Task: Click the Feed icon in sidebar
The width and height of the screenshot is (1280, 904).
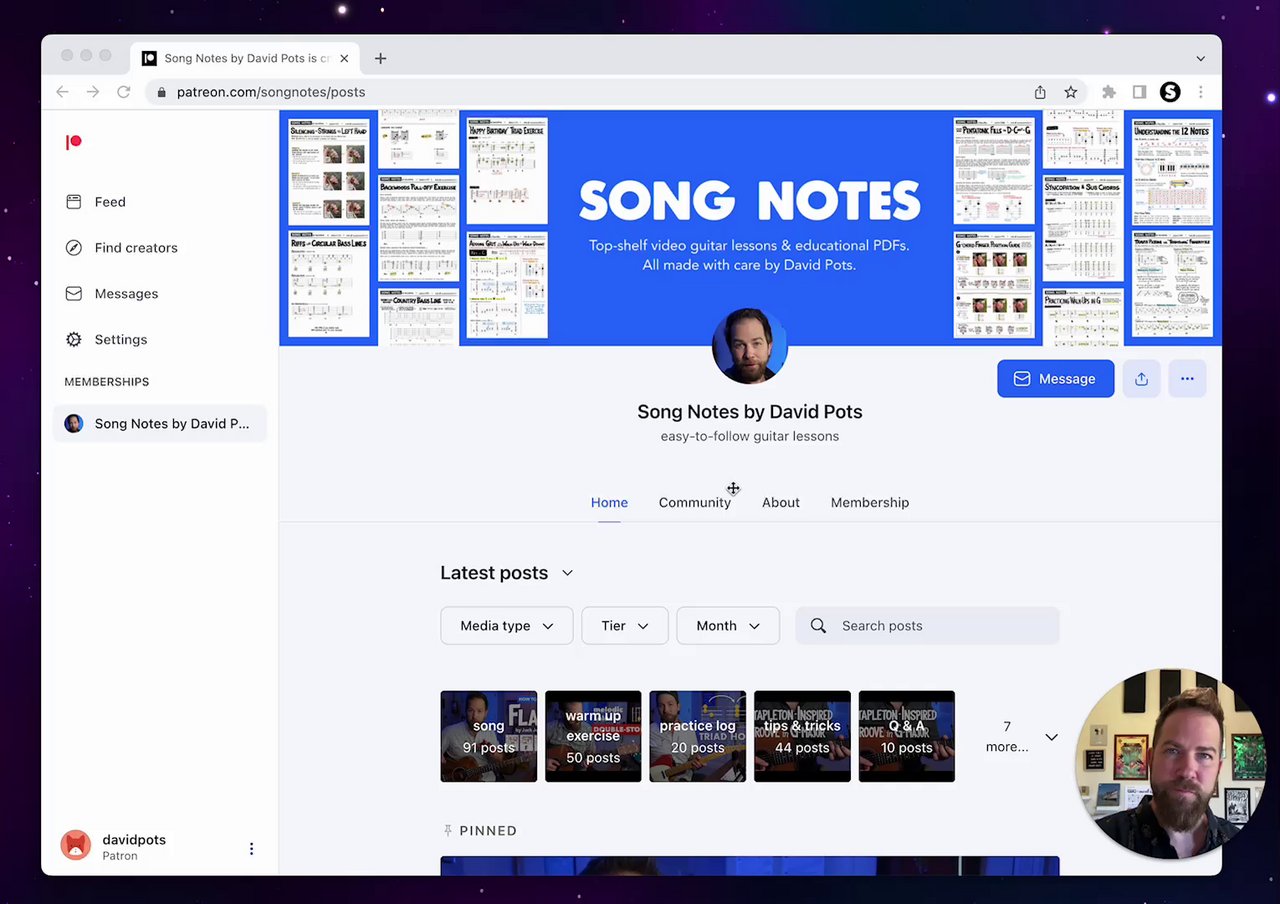Action: (x=73, y=202)
